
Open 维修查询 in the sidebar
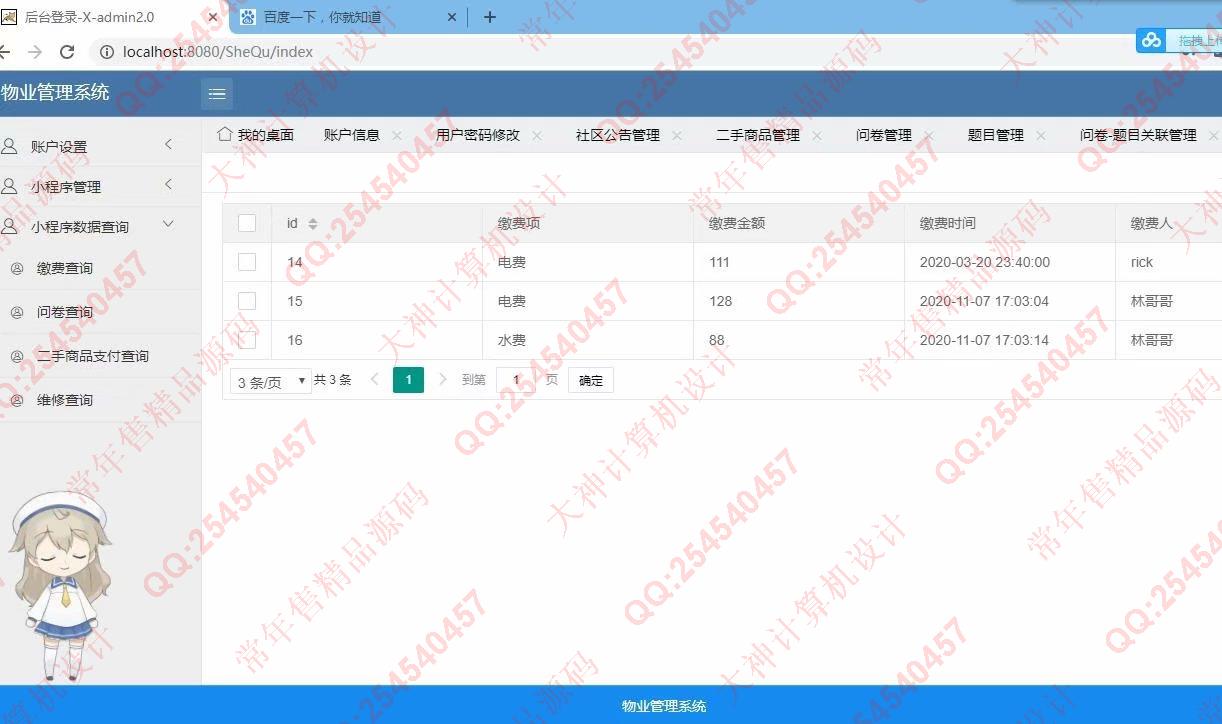pyautogui.click(x=65, y=400)
